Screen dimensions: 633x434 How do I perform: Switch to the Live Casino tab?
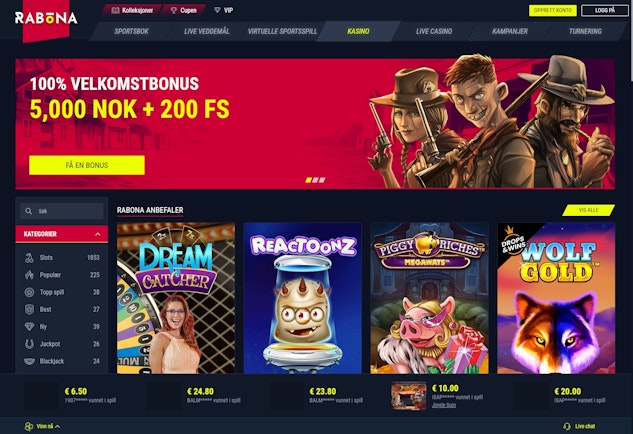click(x=434, y=31)
